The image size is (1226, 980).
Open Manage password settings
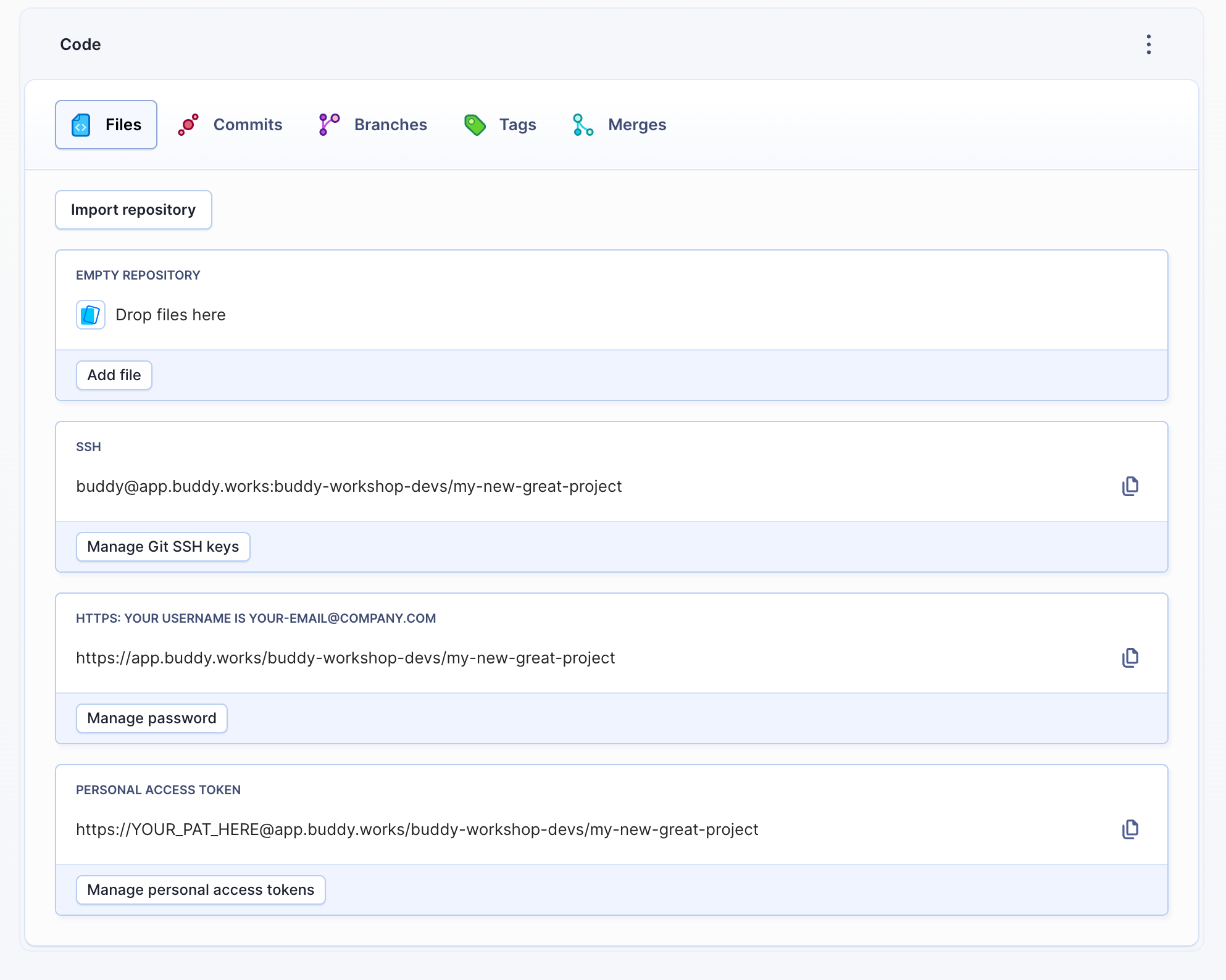click(x=151, y=718)
